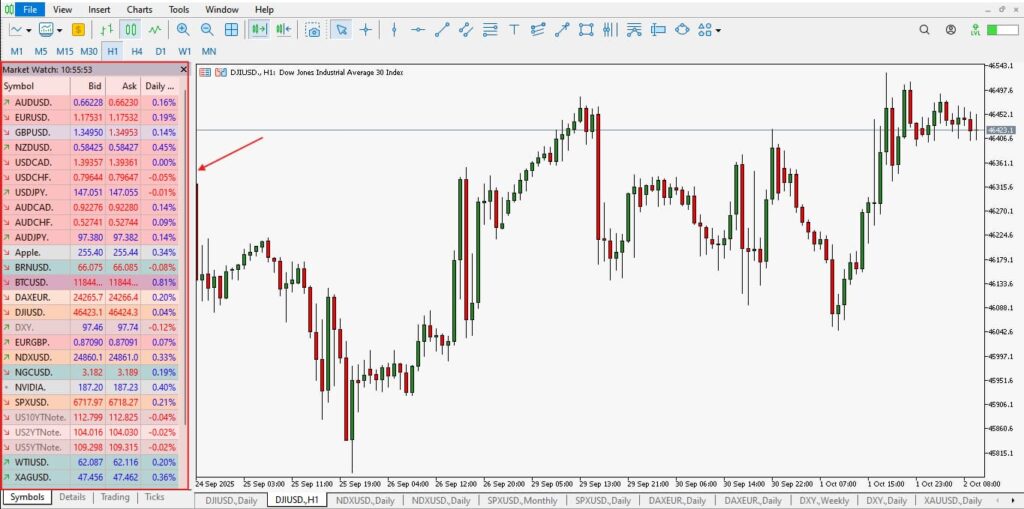Screen dimensions: 1024x509
Task: Click the search magnifier icon
Action: pyautogui.click(x=951, y=30)
